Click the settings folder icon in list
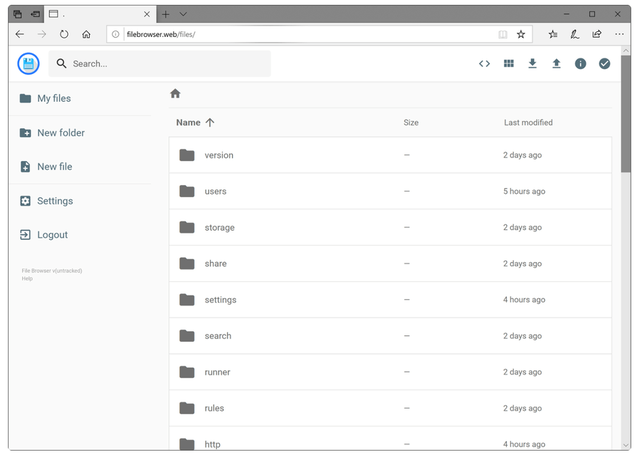This screenshot has height=455, width=640. coord(187,300)
